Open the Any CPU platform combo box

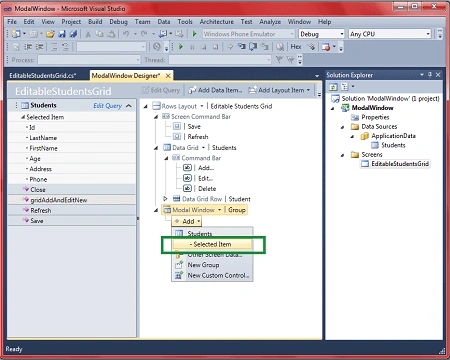390,34
